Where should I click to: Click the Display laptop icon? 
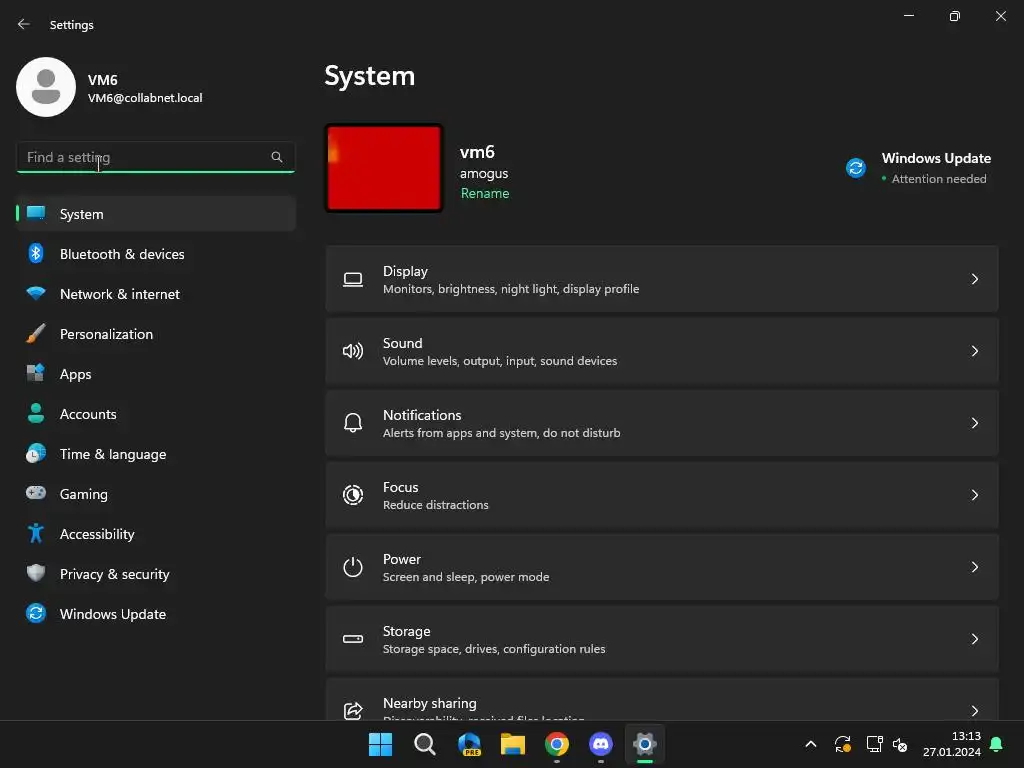(353, 280)
